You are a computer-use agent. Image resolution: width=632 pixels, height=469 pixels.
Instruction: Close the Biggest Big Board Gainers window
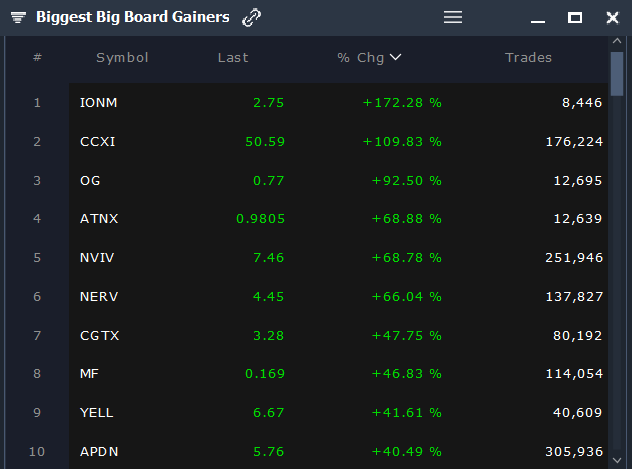[x=613, y=18]
